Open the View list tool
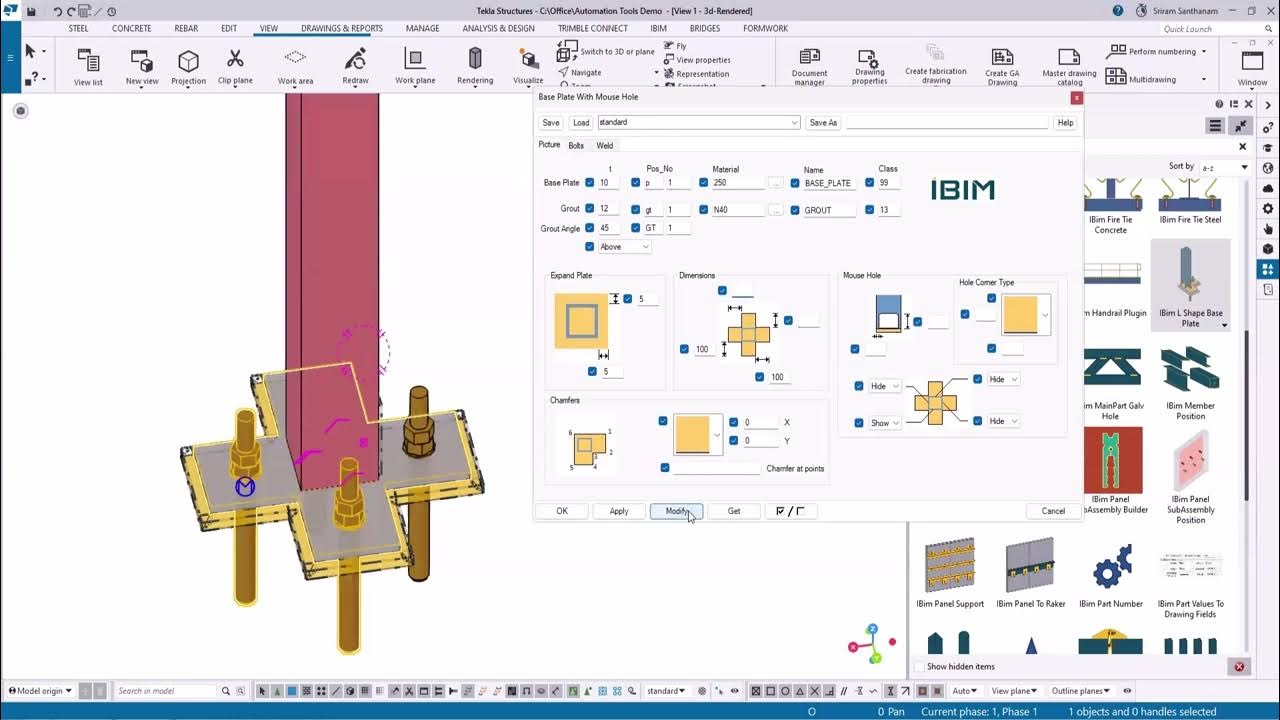Image resolution: width=1280 pixels, height=720 pixels. point(88,67)
